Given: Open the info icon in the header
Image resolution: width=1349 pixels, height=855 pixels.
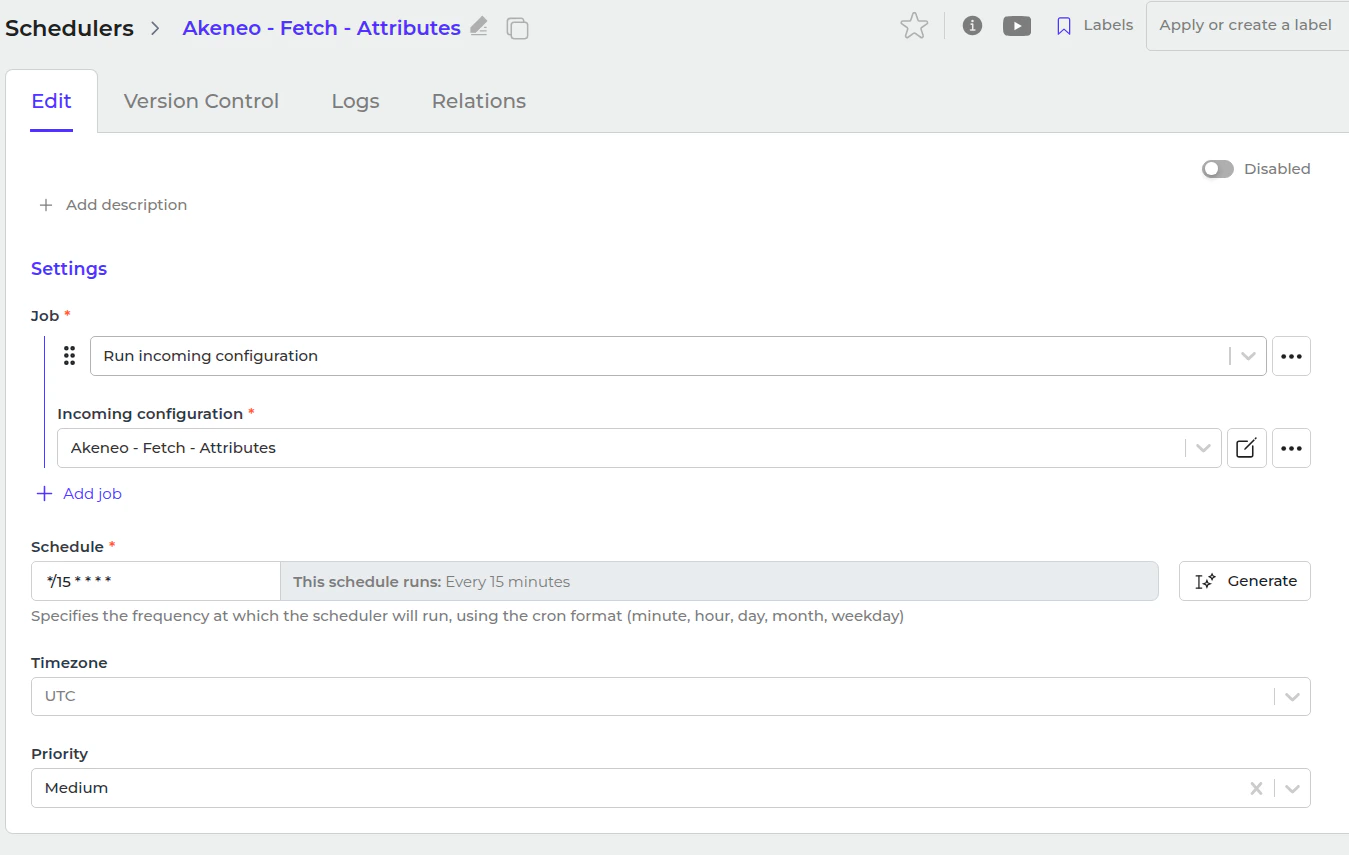Looking at the screenshot, I should pos(972,26).
